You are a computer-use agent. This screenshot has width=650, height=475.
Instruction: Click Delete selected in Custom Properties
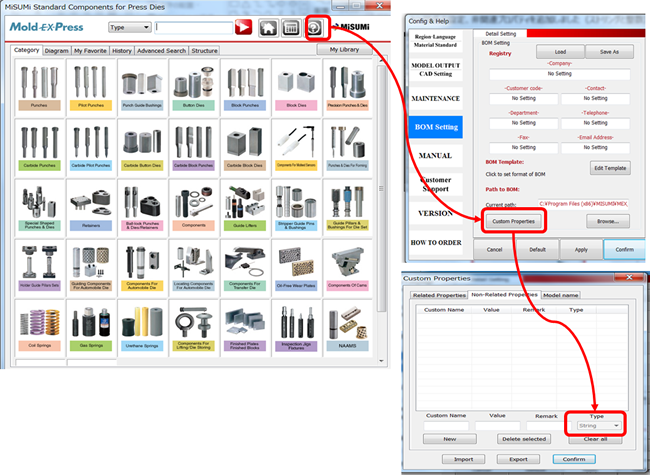[524, 439]
